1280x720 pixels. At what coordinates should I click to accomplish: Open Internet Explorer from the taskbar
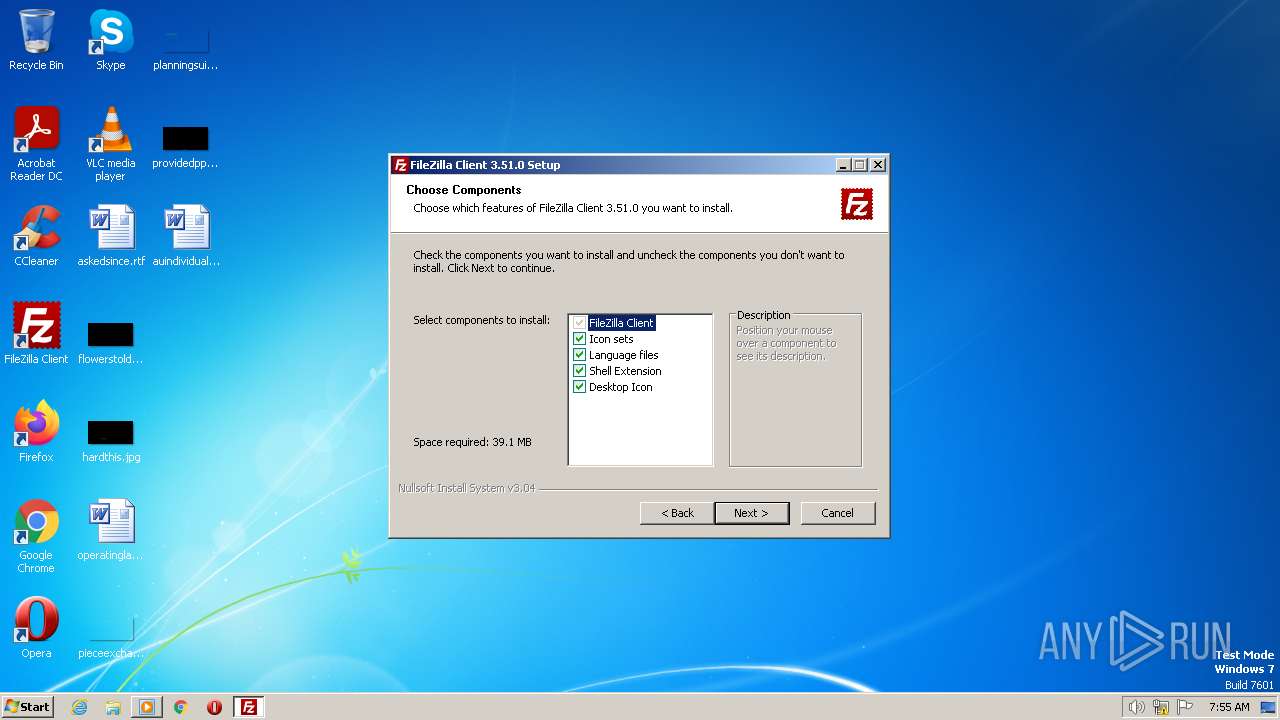(79, 707)
